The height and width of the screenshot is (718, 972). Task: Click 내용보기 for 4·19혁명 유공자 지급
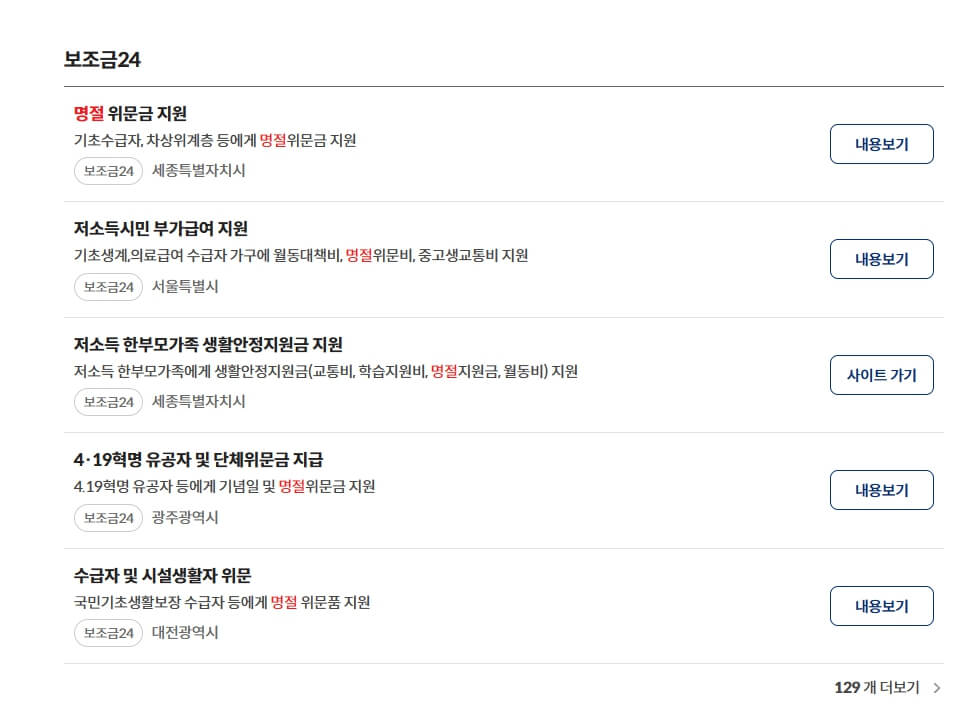click(881, 490)
